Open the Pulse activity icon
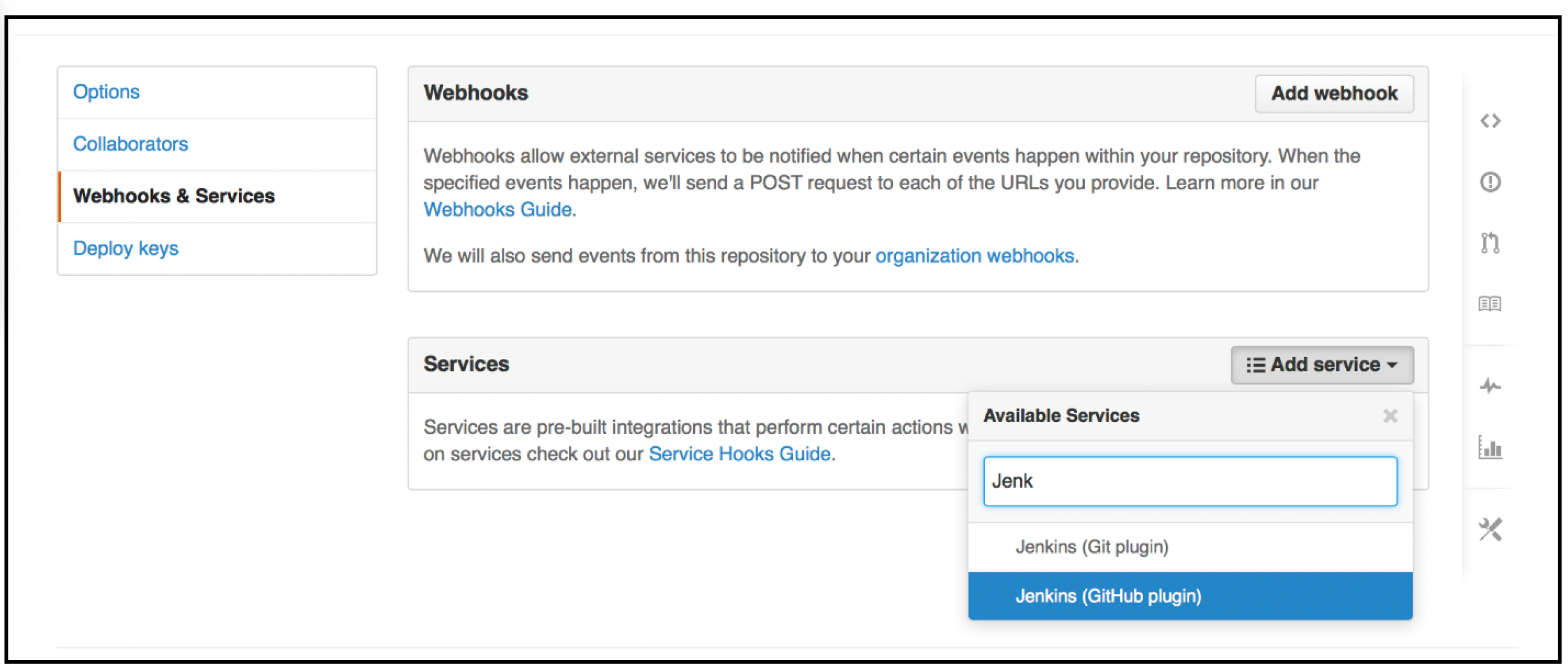The image size is (1568, 672). click(x=1490, y=386)
